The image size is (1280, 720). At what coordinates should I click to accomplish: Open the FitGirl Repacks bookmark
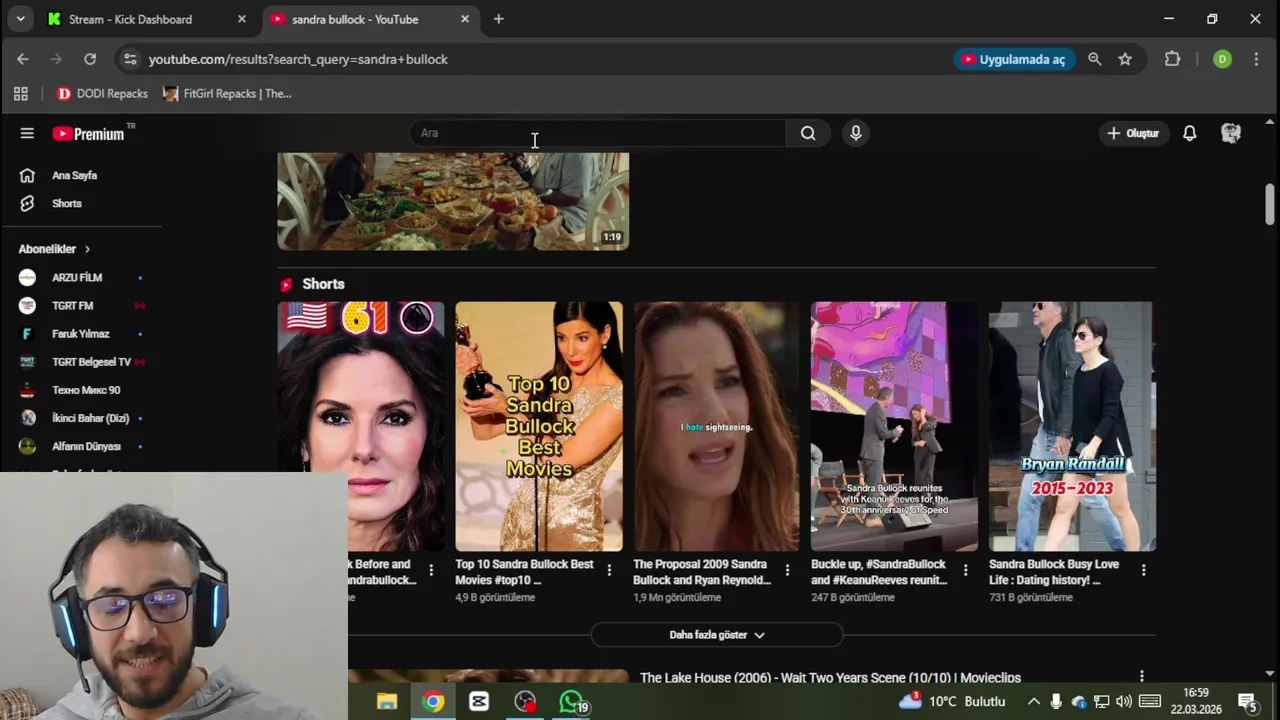click(x=227, y=94)
